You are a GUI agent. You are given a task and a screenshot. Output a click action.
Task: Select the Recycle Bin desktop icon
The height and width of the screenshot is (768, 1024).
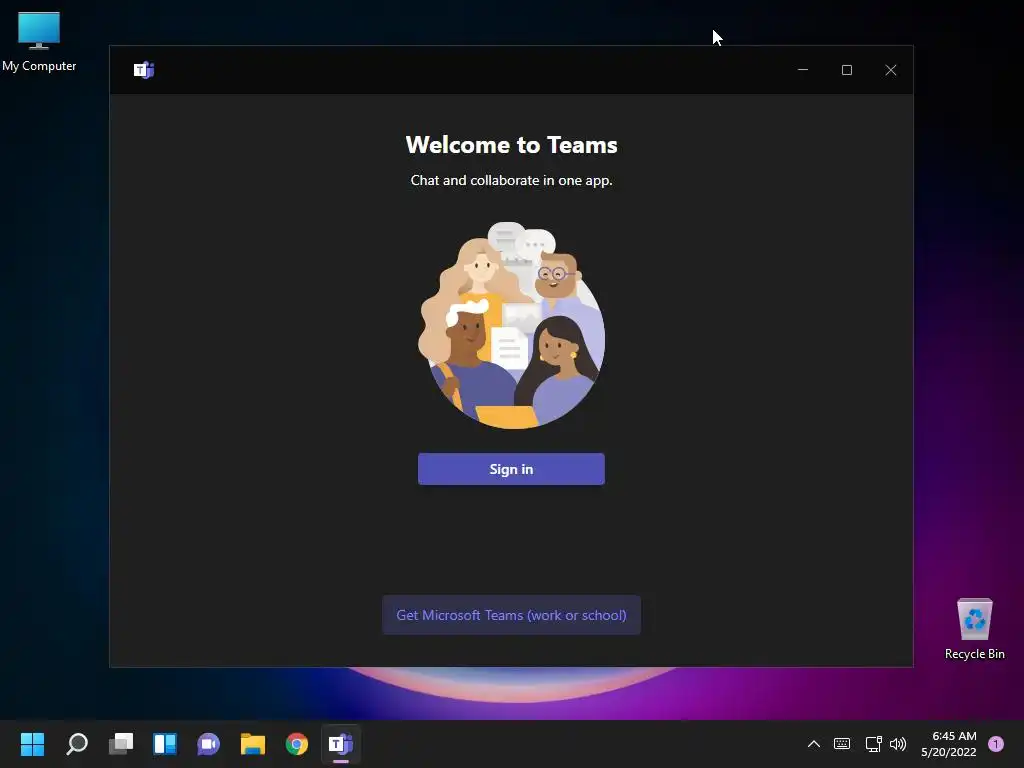(x=974, y=629)
